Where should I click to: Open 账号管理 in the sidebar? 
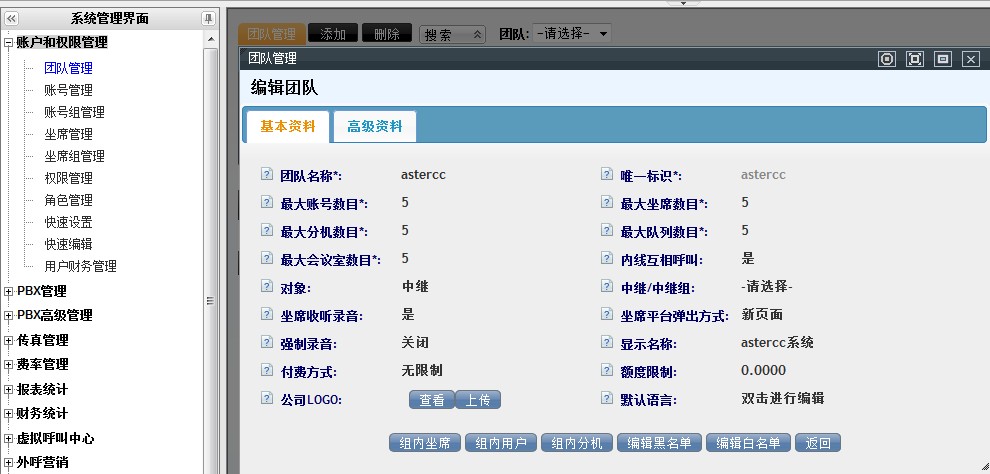(68, 90)
